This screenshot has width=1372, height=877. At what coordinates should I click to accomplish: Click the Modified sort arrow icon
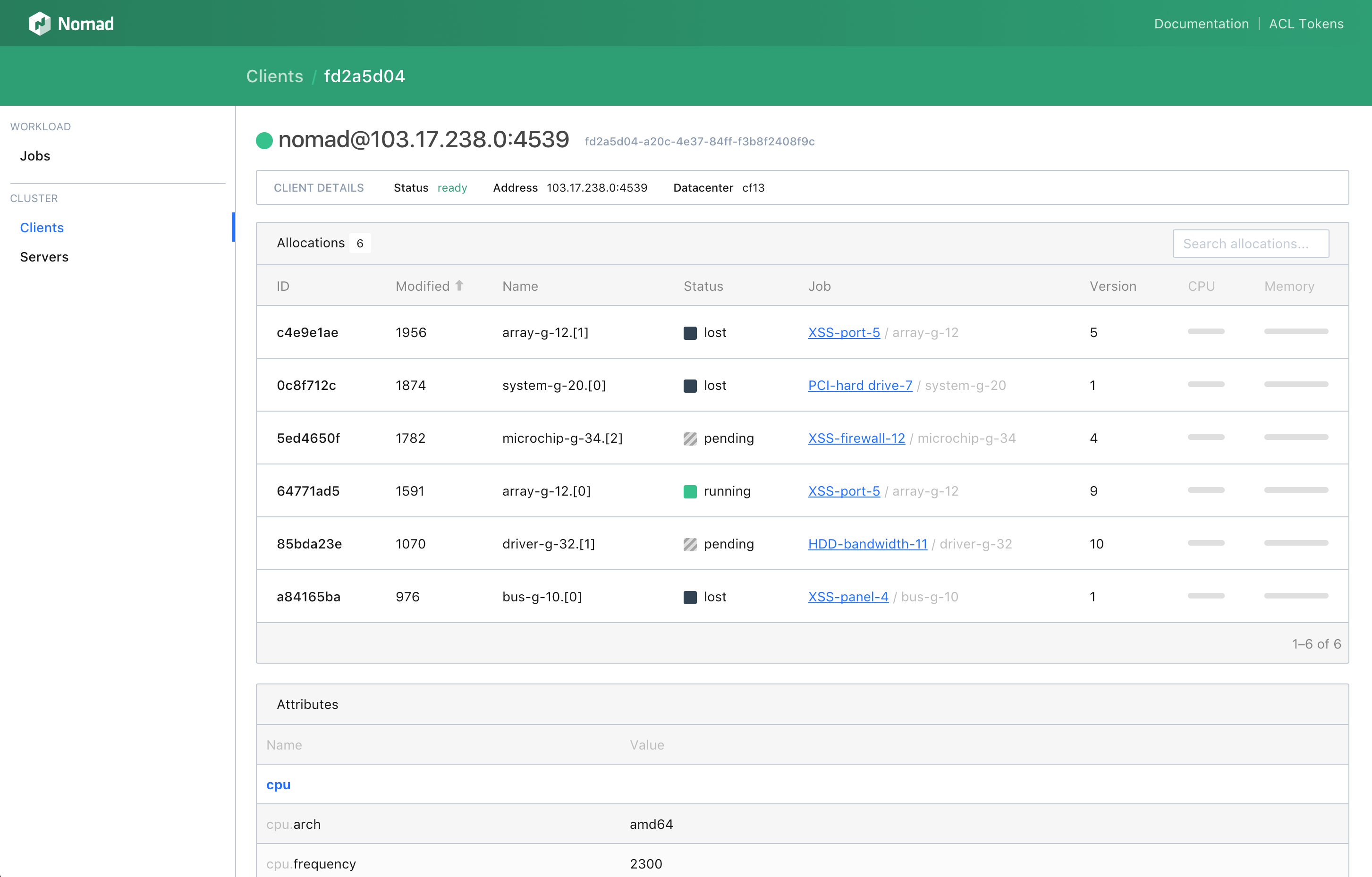459,286
